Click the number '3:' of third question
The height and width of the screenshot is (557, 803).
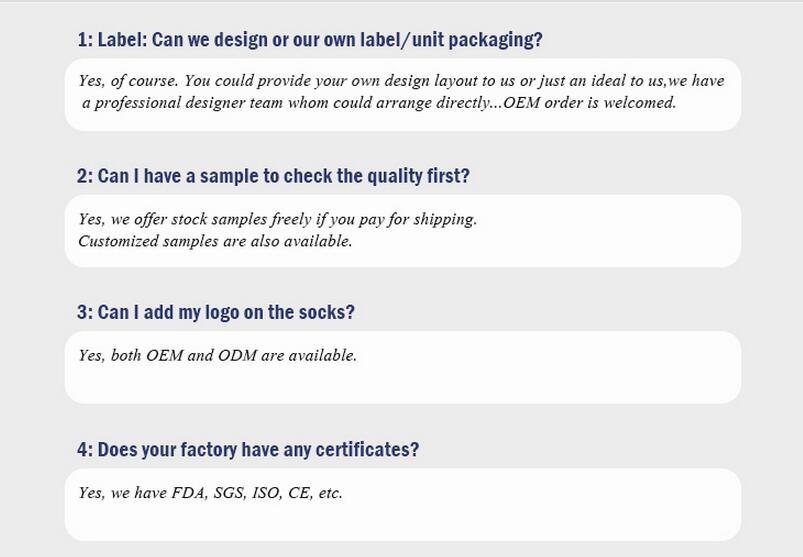click(85, 312)
